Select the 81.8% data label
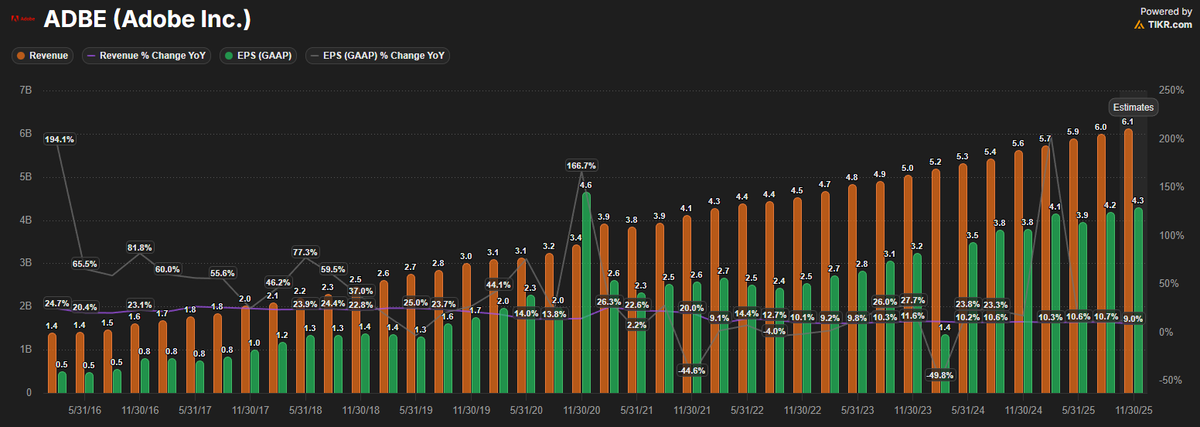The width and height of the screenshot is (1200, 427). [139, 247]
